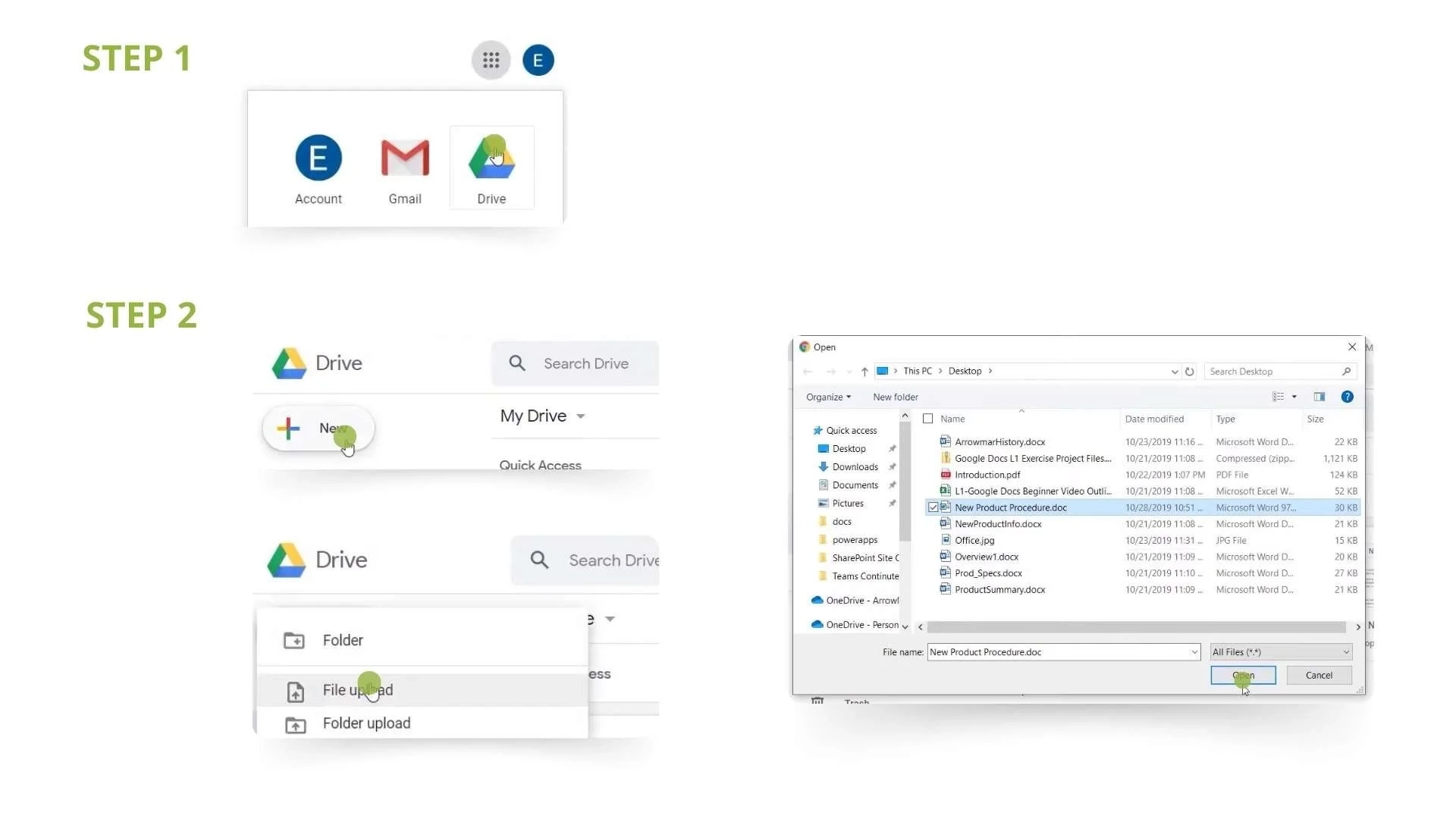Select Downloads in the navigation tree
Screen dimensions: 1456x819
pyautogui.click(x=855, y=466)
